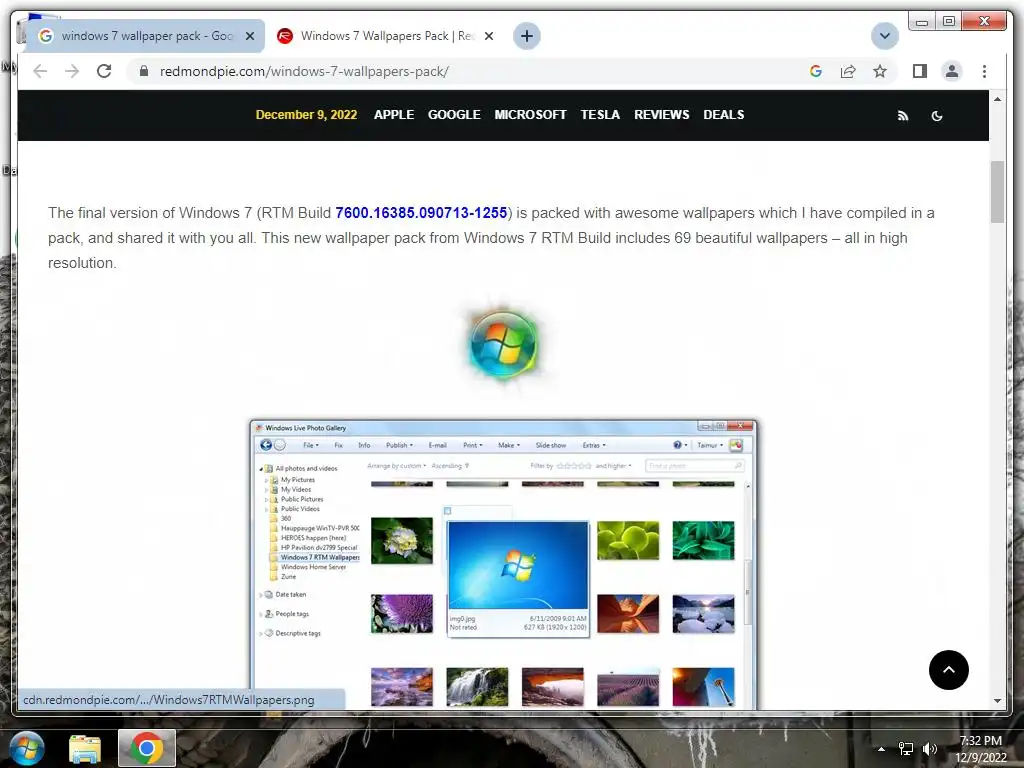Click the network tray icon
Viewport: 1024px width, 768px height.
coord(906,749)
